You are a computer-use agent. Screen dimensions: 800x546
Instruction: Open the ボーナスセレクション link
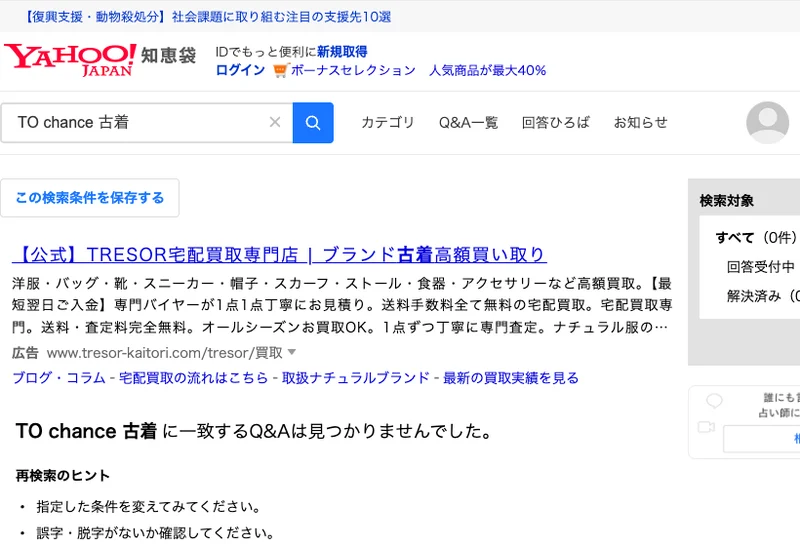tap(353, 70)
